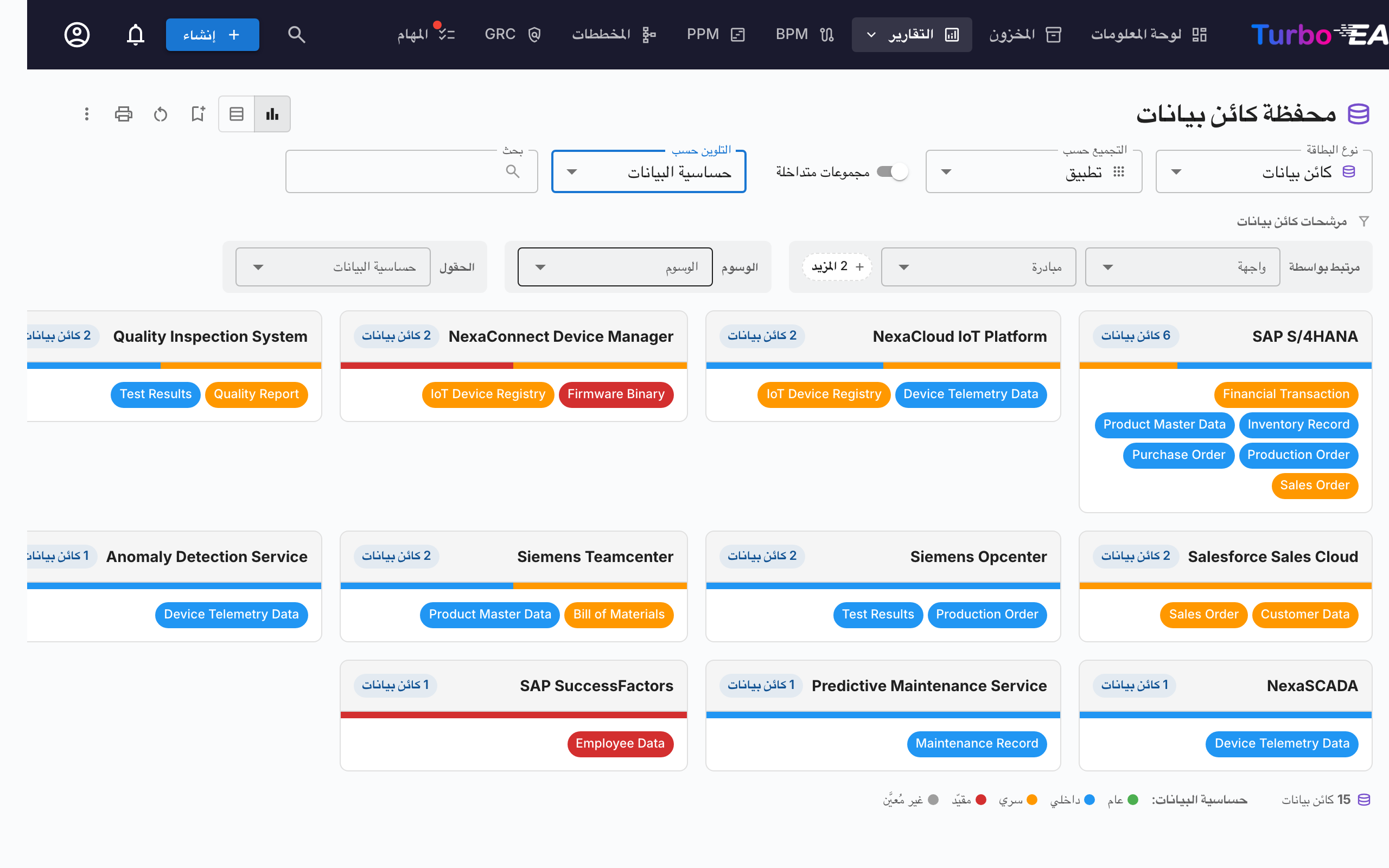
Task: Click the filter funnel icon
Action: tap(1365, 221)
